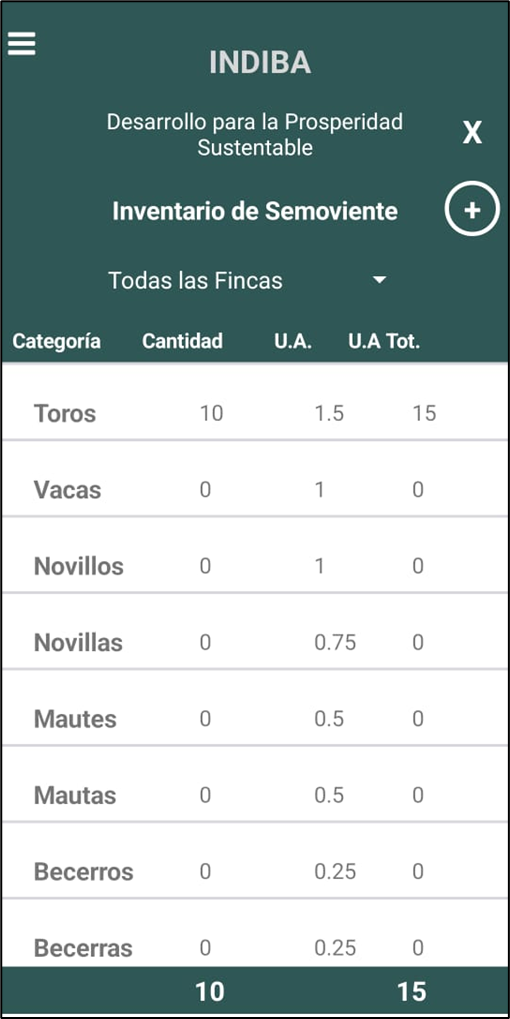Click the dropdown arrow next to Todas las Fincas
The height and width of the screenshot is (1019, 510).
click(379, 280)
